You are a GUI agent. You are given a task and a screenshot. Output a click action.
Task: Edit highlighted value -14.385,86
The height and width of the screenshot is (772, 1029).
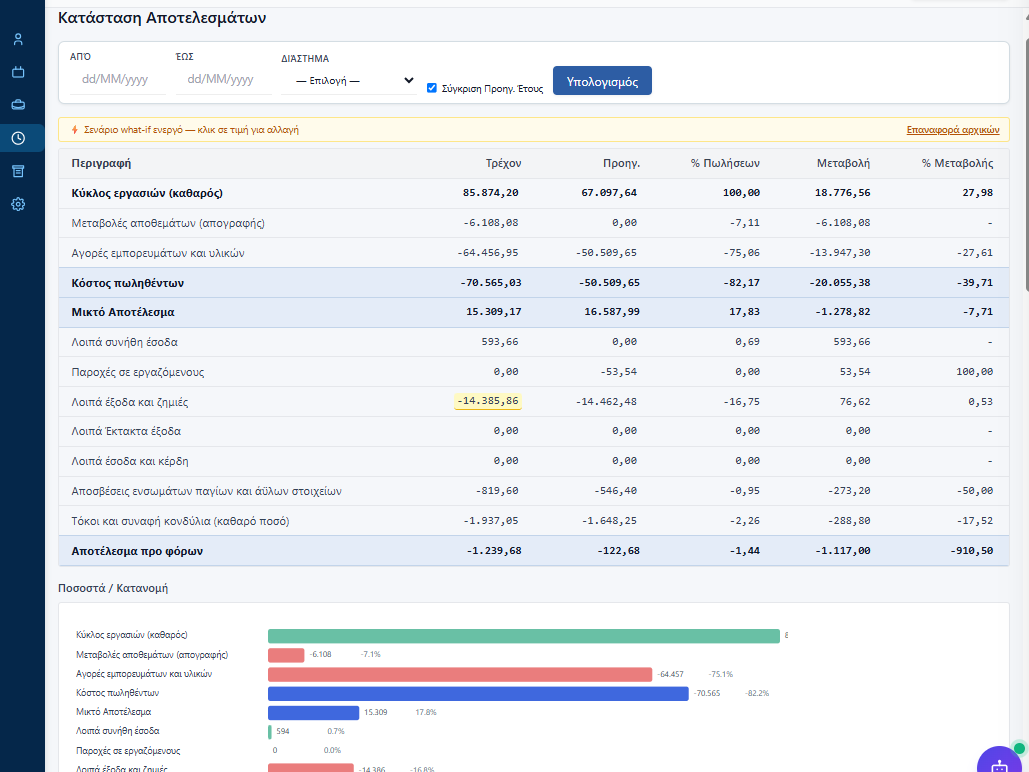488,401
